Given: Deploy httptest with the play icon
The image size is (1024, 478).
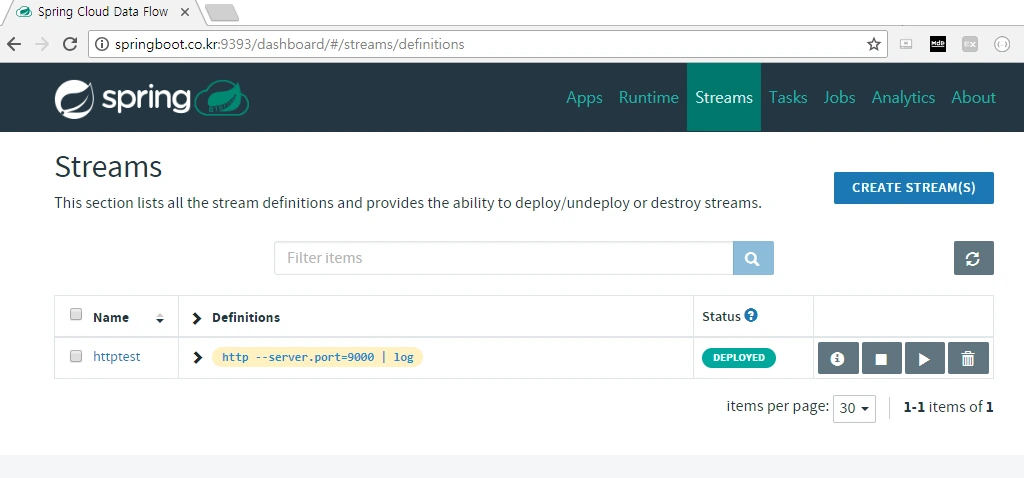Looking at the screenshot, I should point(924,358).
